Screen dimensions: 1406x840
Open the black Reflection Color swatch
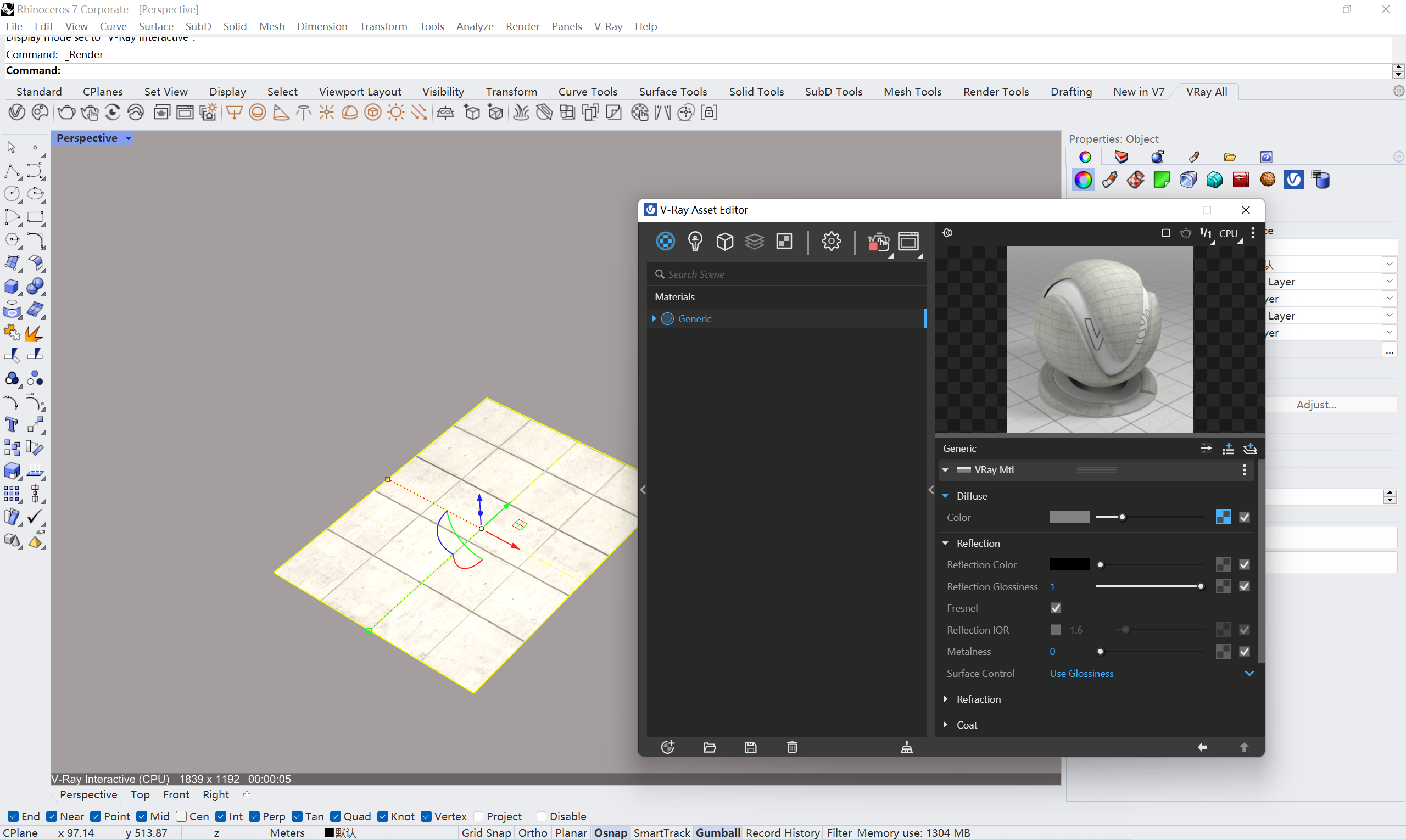1069,564
